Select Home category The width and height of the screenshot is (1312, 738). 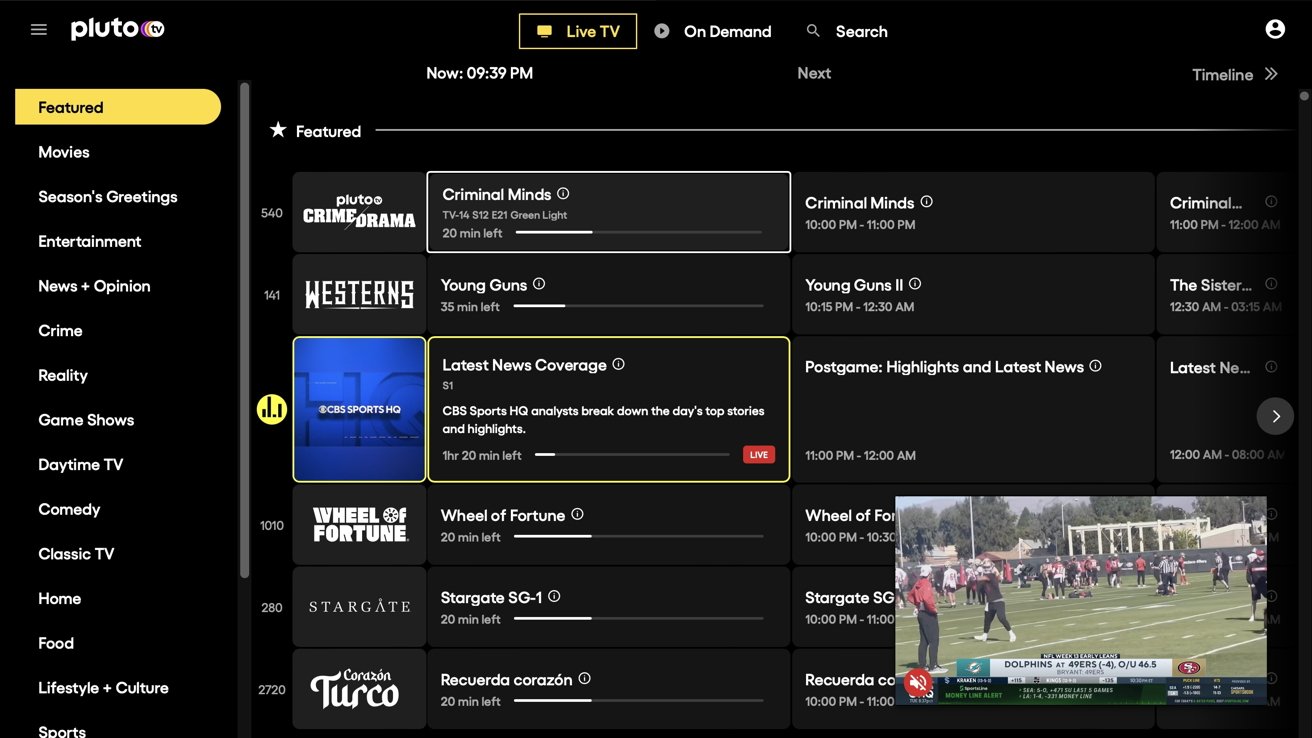[x=60, y=599]
